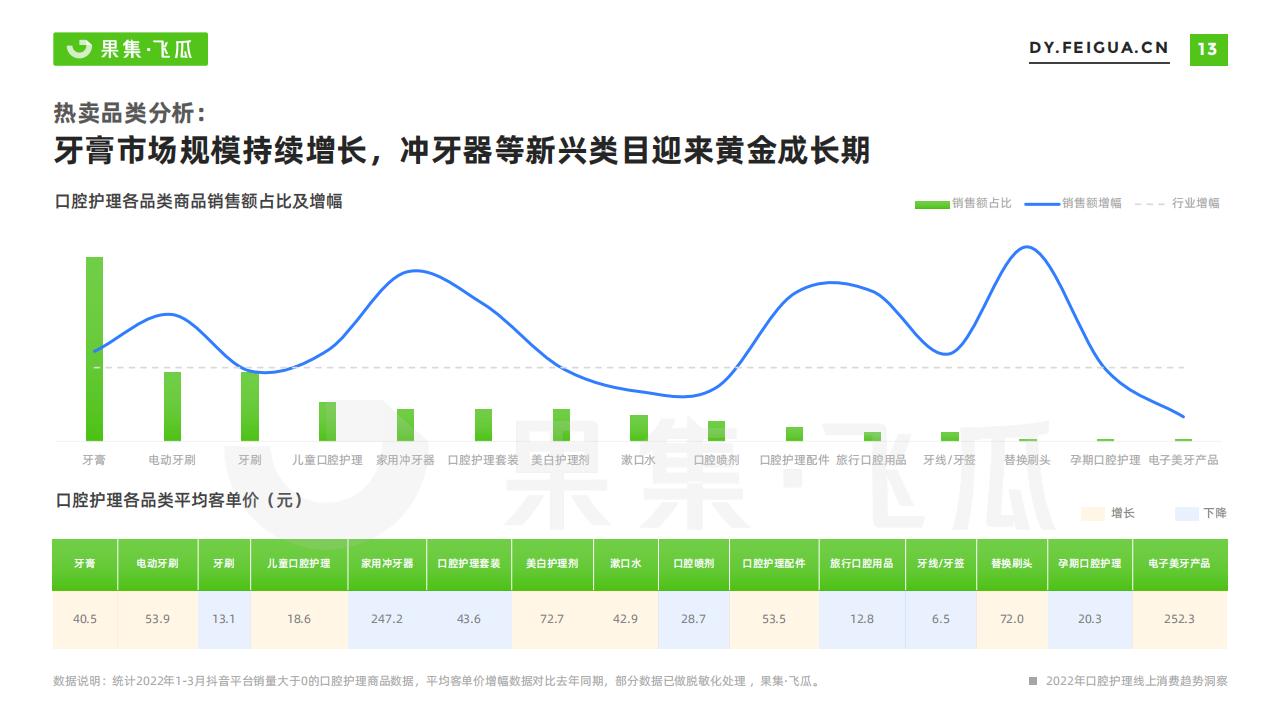Click the 电子美牙产品 table header cell
The width and height of the screenshot is (1280, 720).
coord(1180,564)
